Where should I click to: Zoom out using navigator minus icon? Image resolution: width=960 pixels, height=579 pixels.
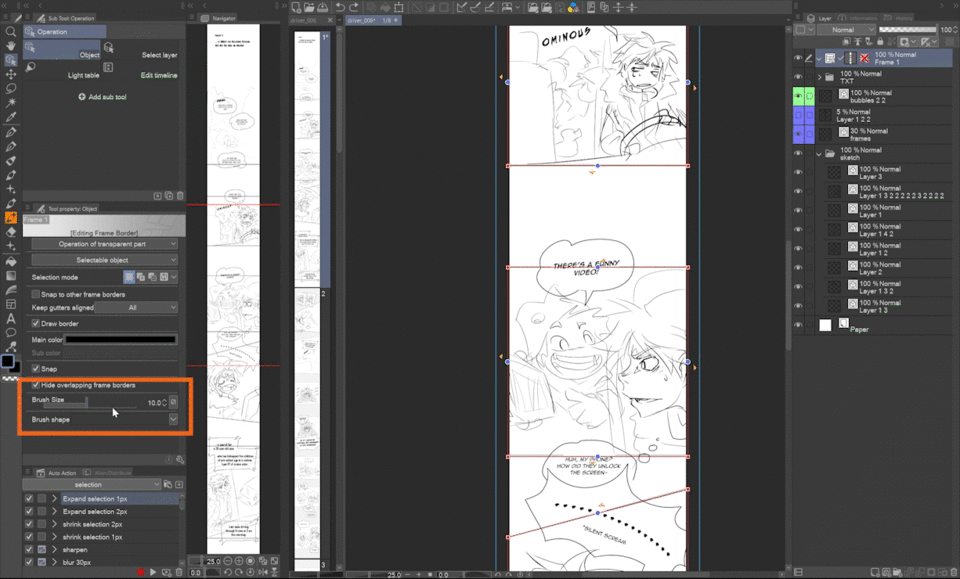pyautogui.click(x=228, y=561)
